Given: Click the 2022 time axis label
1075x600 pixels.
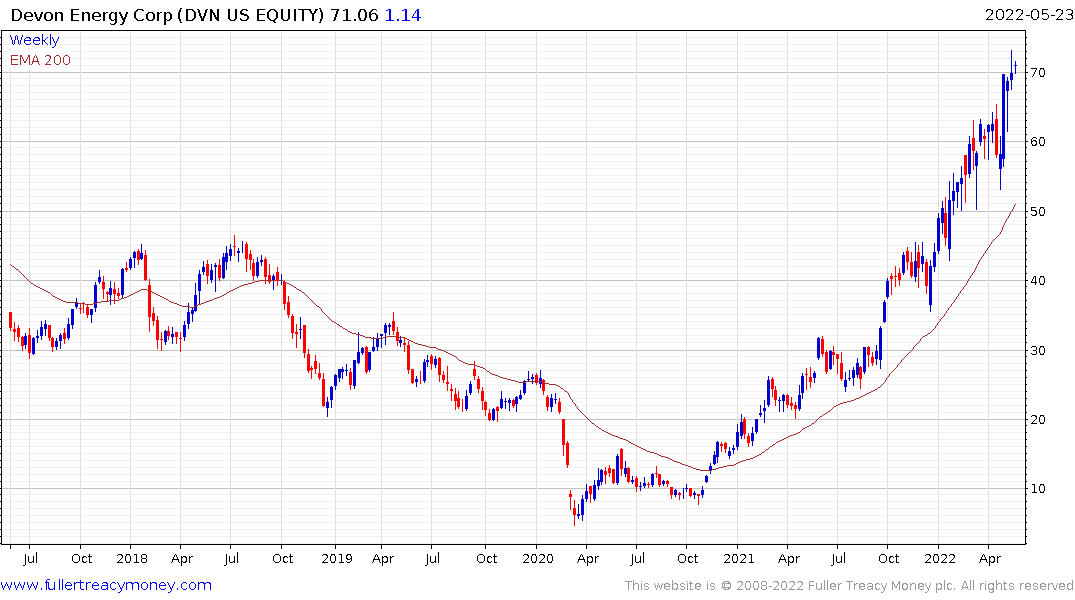Looking at the screenshot, I should (939, 558).
